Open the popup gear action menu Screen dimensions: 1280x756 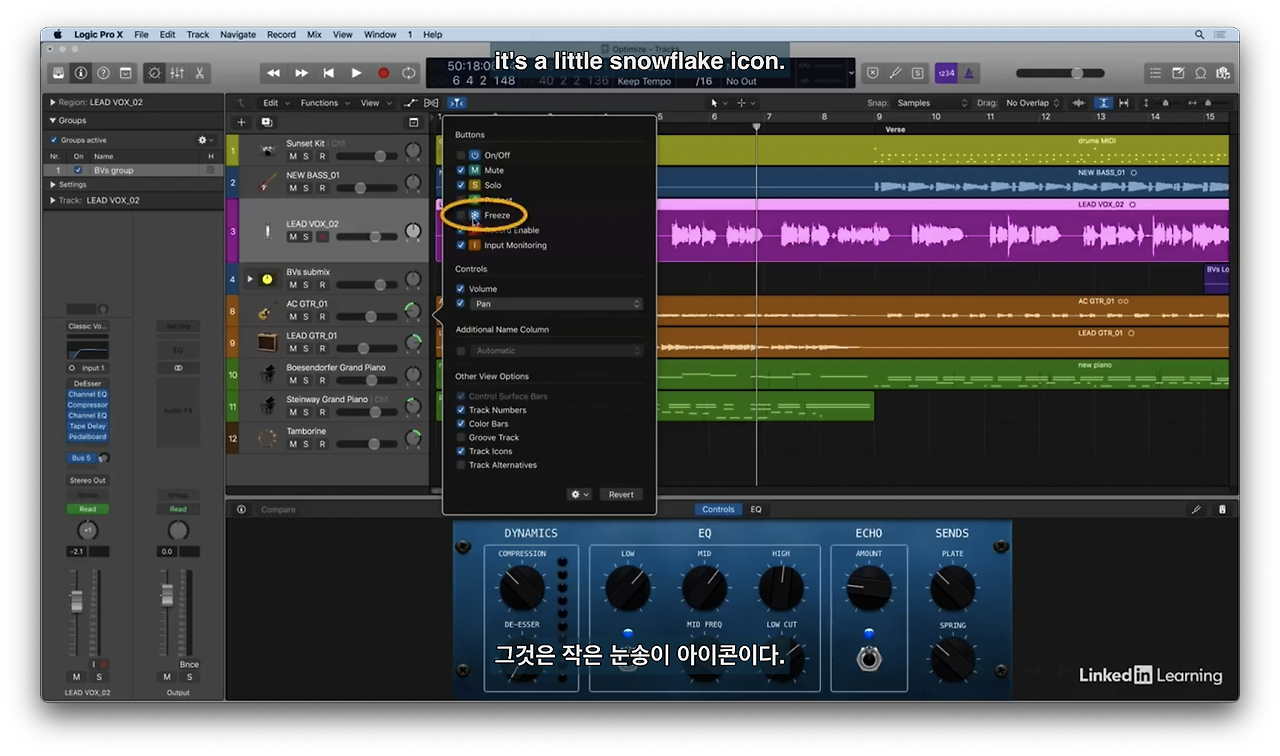[579, 494]
